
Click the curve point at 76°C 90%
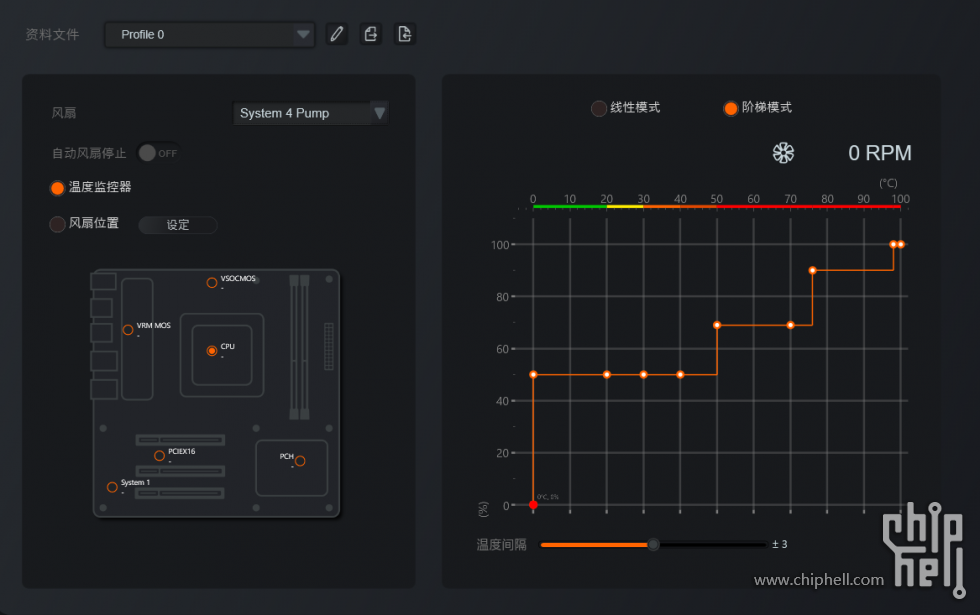tap(812, 271)
